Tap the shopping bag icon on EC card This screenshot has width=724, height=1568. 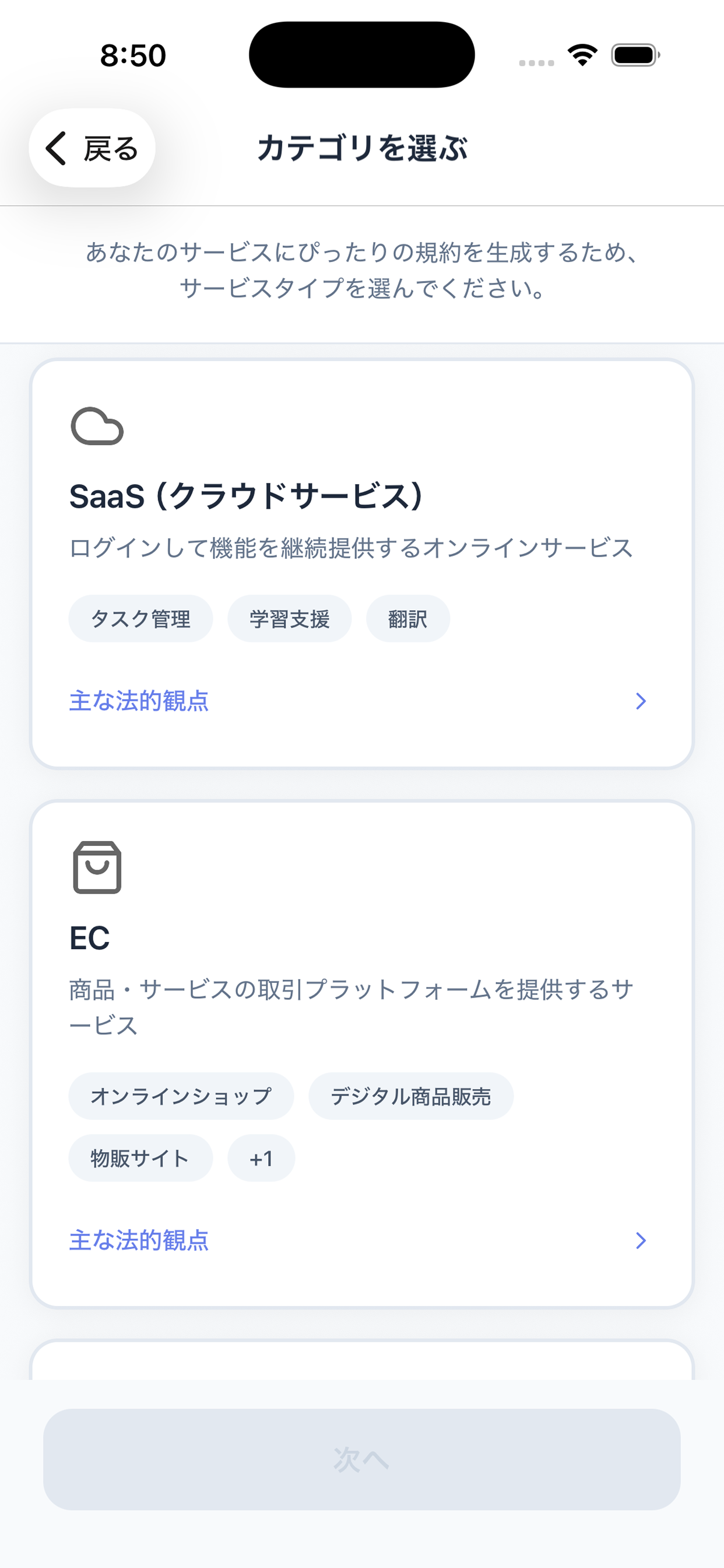pyautogui.click(x=97, y=867)
